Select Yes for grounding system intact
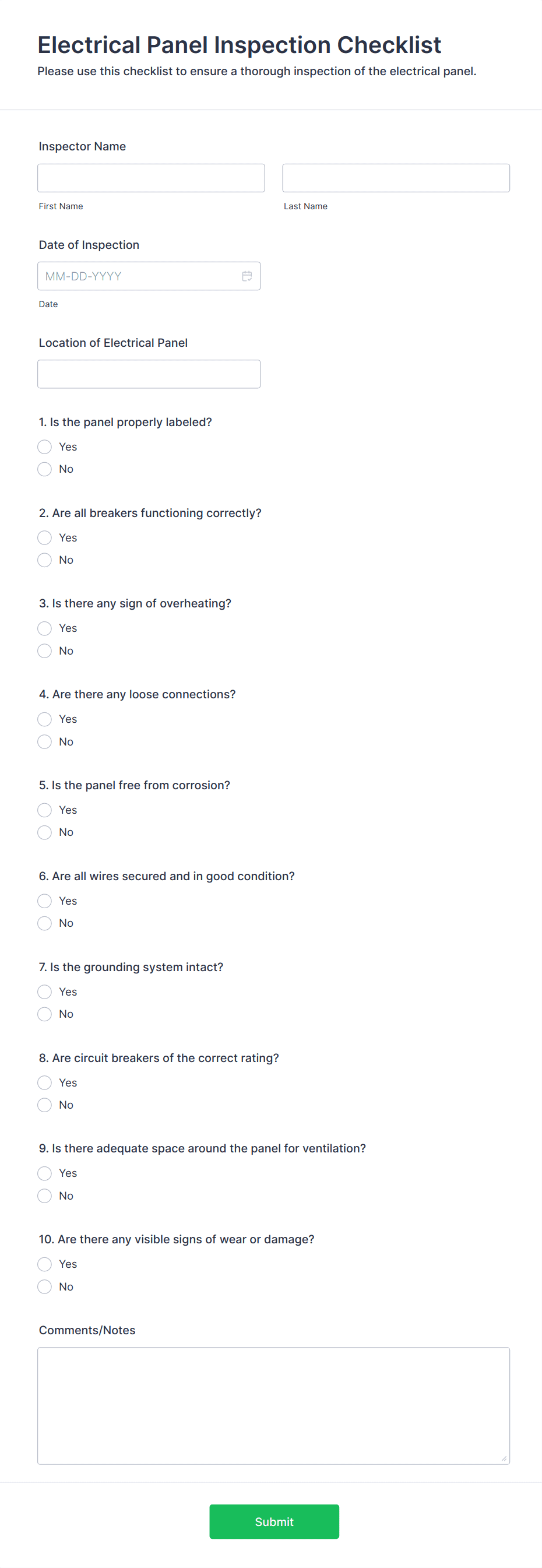Image resolution: width=542 pixels, height=1568 pixels. coord(44,992)
